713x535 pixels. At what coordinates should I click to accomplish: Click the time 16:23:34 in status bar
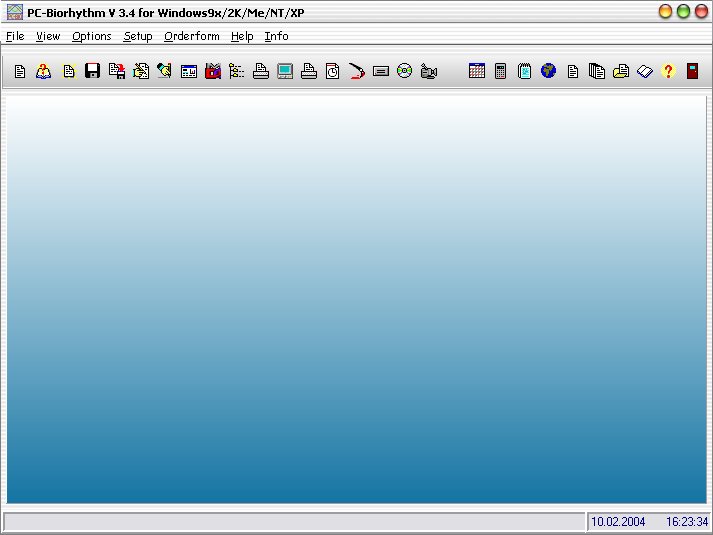click(687, 521)
